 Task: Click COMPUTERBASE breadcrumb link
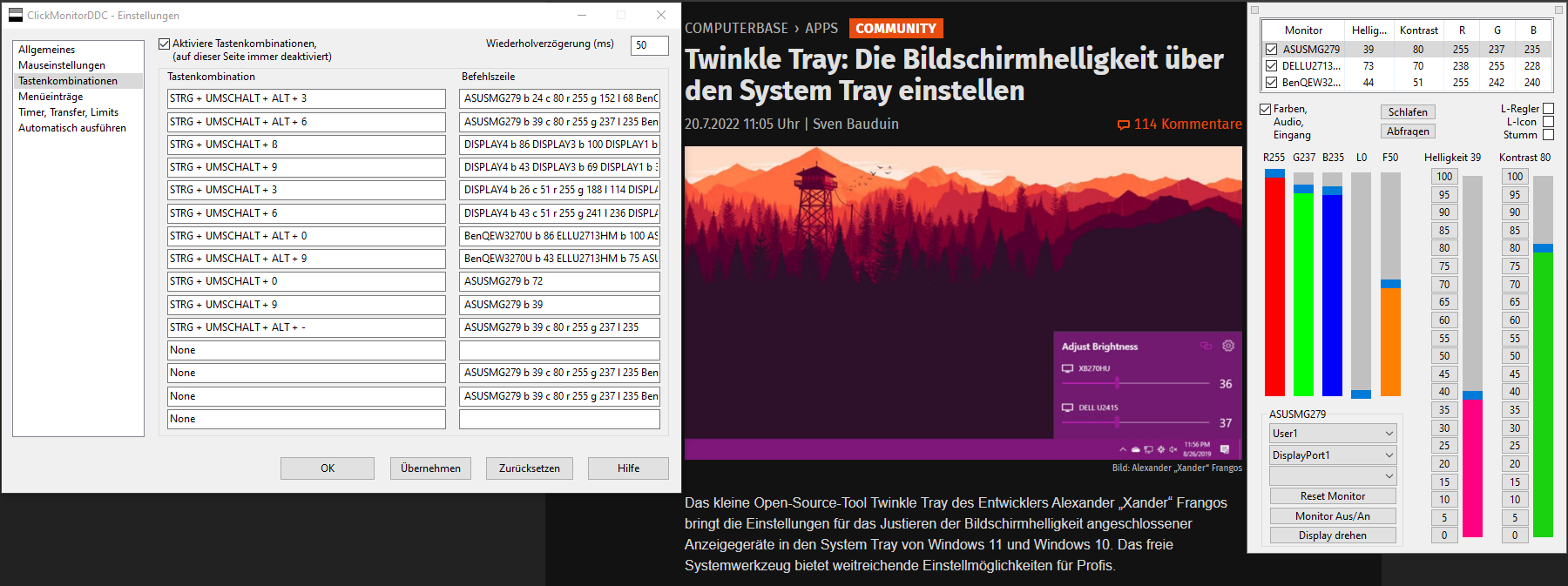click(x=736, y=29)
